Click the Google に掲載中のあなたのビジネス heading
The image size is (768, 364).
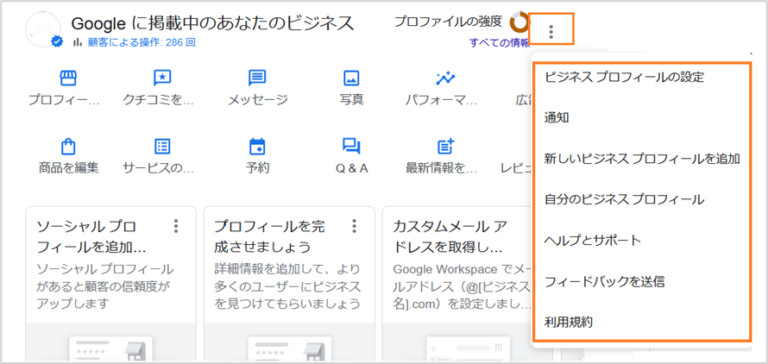pyautogui.click(x=212, y=23)
